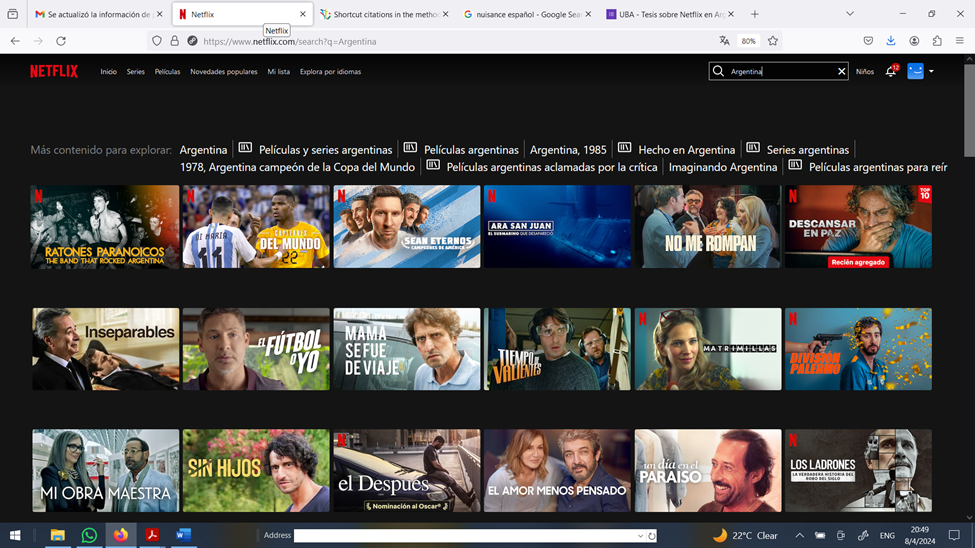Clear the Argentina search with the X
The height and width of the screenshot is (548, 975).
point(841,72)
